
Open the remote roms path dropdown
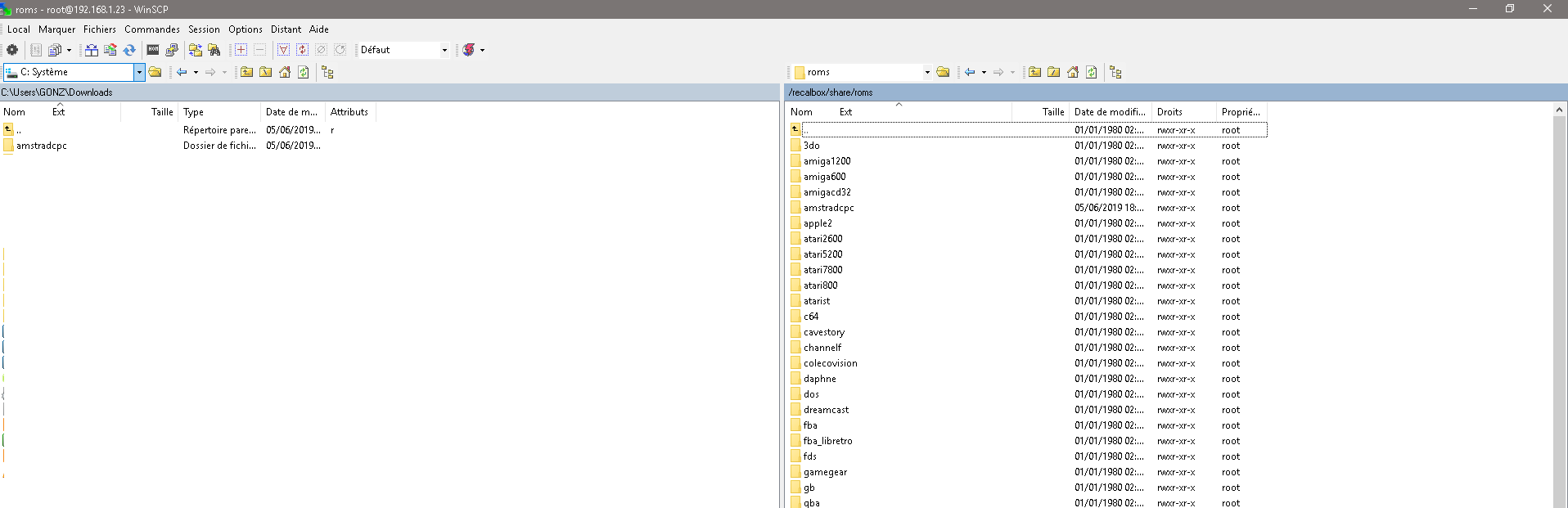pyautogui.click(x=927, y=72)
